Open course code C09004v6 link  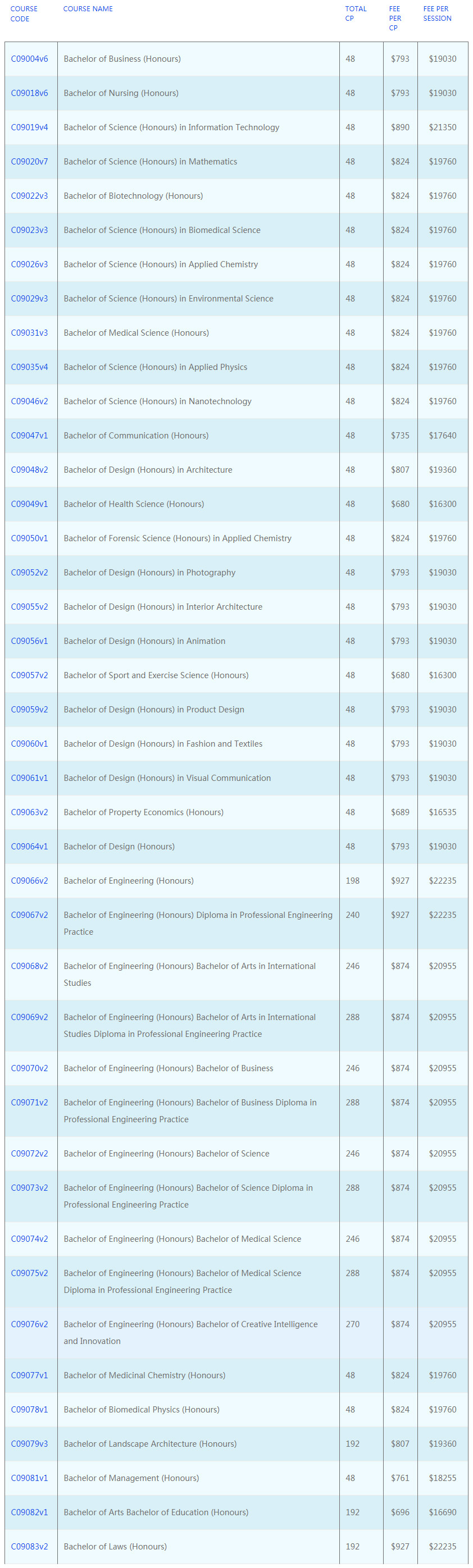click(x=29, y=59)
